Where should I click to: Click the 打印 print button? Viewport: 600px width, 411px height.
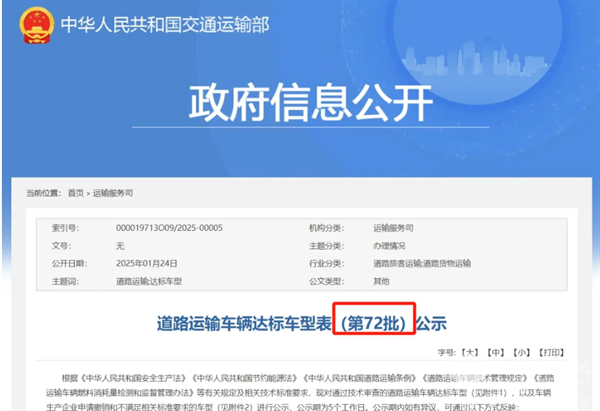pyautogui.click(x=548, y=352)
